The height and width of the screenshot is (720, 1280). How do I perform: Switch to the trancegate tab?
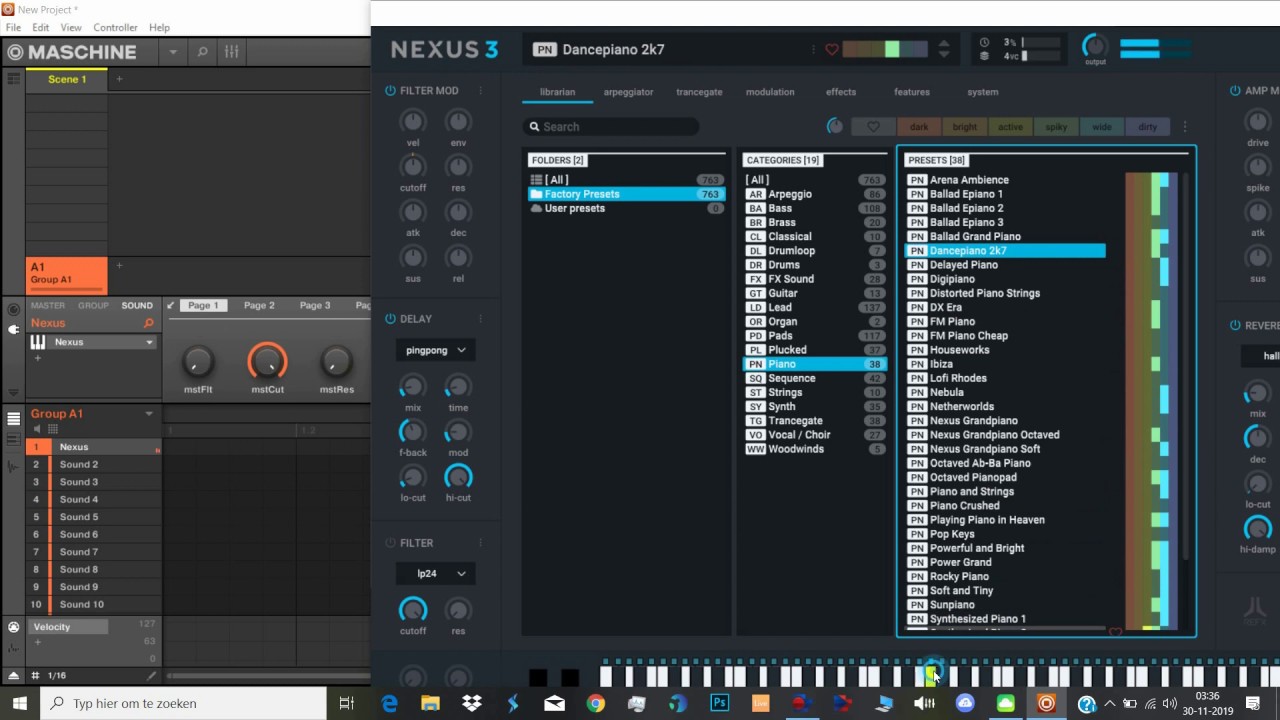(x=699, y=92)
